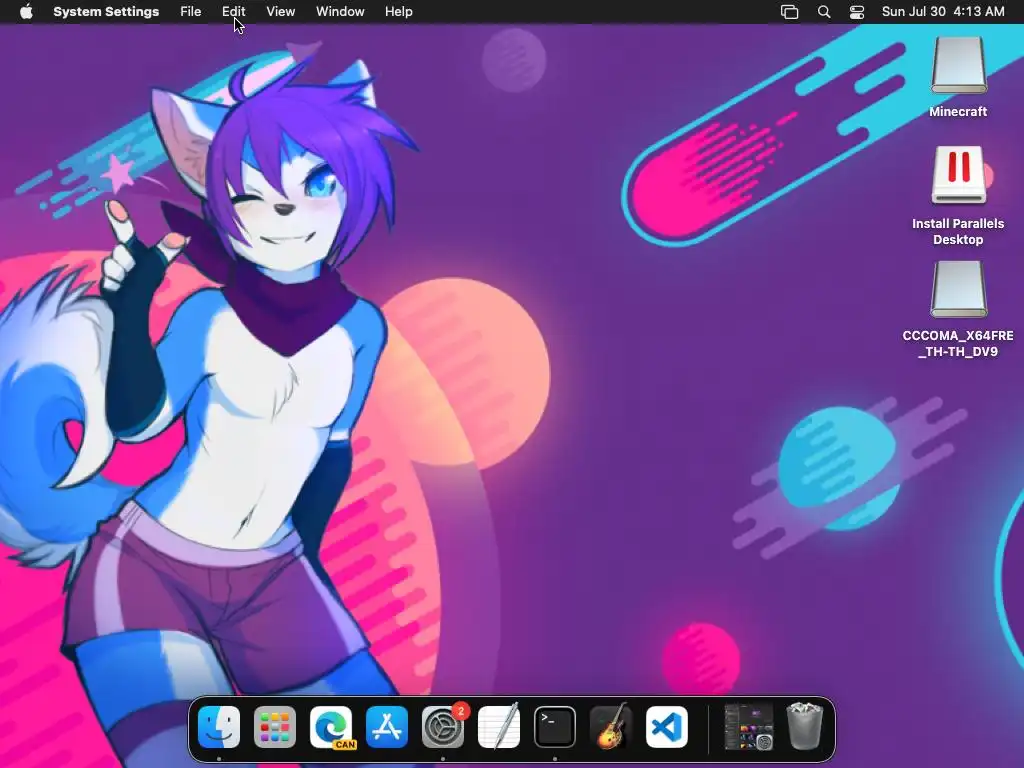This screenshot has height=768, width=1024.
Task: Click the minimized window thumbnail in Dock
Action: pyautogui.click(x=748, y=727)
